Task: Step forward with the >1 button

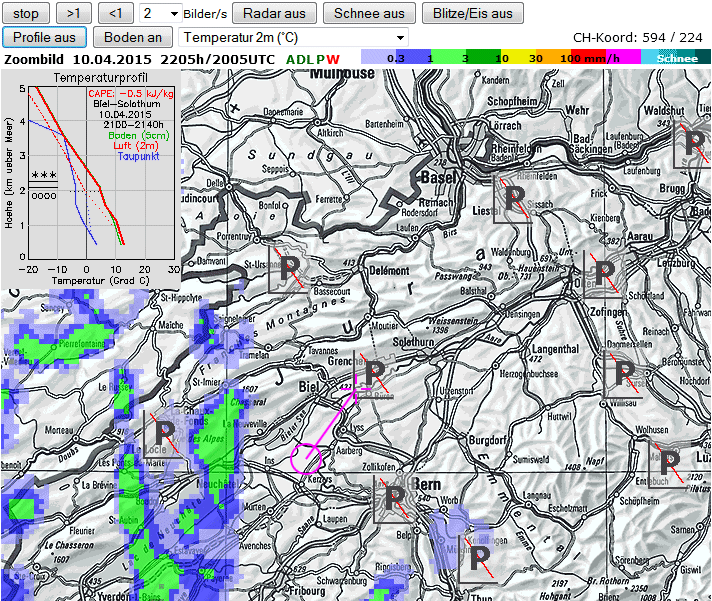Action: [73, 13]
